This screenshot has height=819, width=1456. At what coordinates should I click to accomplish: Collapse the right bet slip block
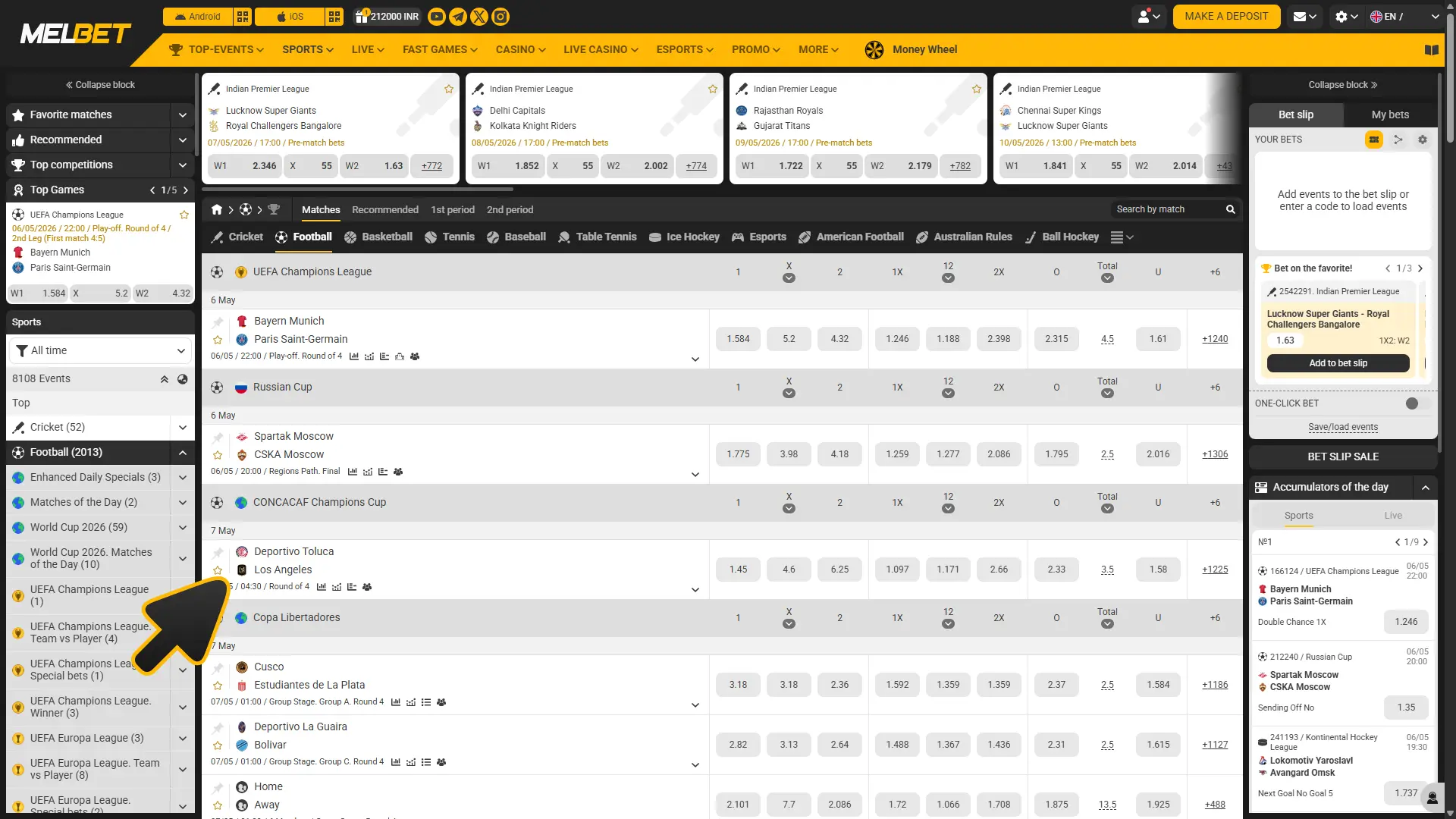pyautogui.click(x=1343, y=85)
